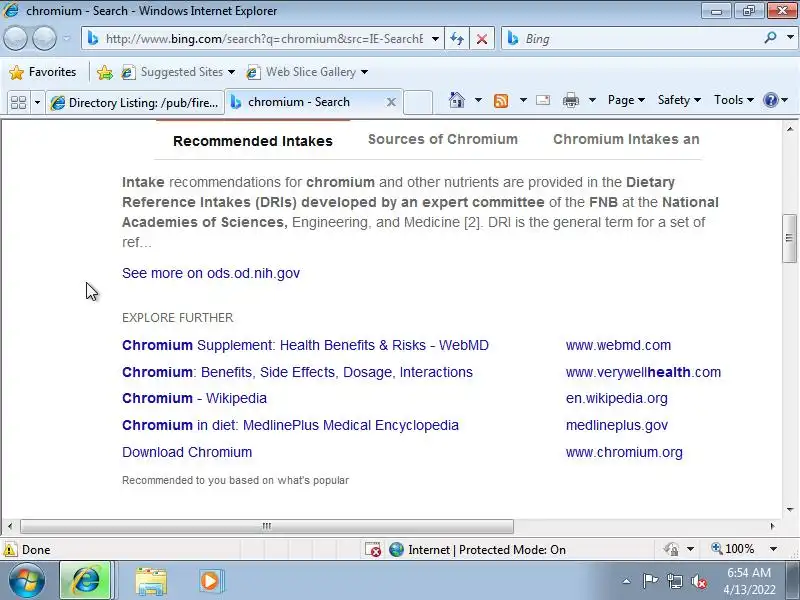Image resolution: width=800 pixels, height=600 pixels.
Task: Click Internet Explorer taskbar icon
Action: (85, 581)
